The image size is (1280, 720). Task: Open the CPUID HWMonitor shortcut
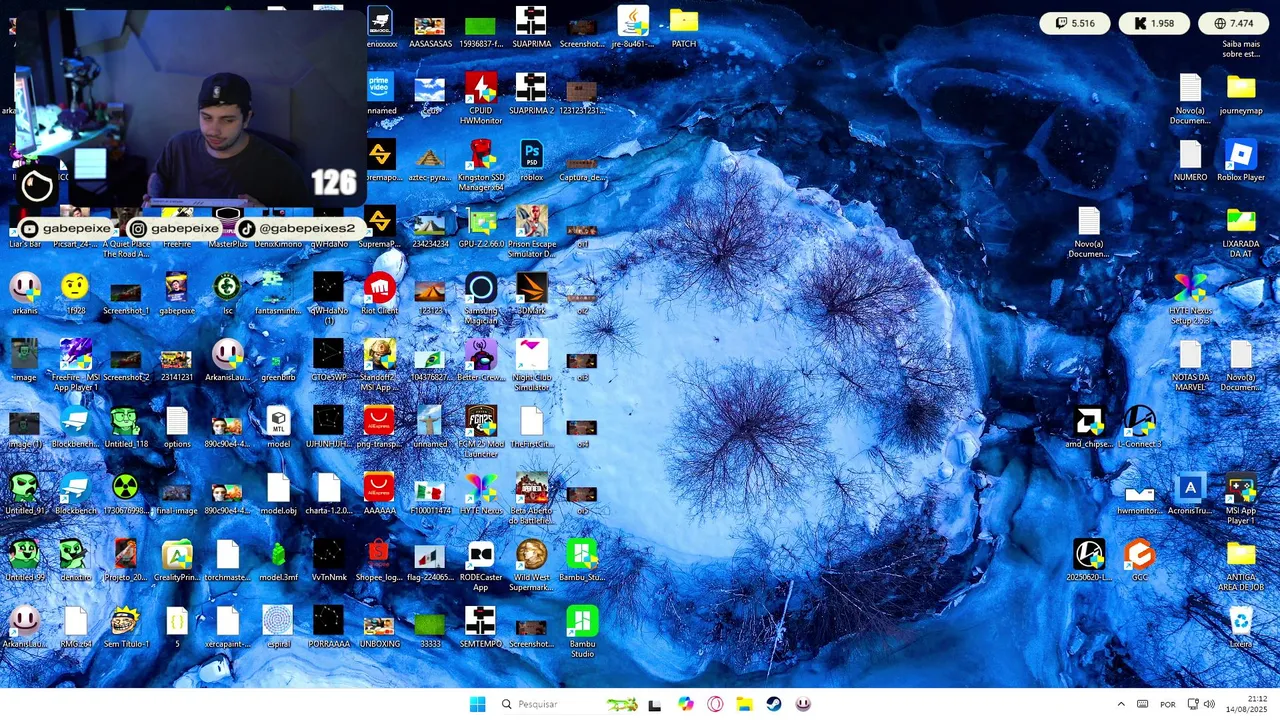click(x=480, y=99)
